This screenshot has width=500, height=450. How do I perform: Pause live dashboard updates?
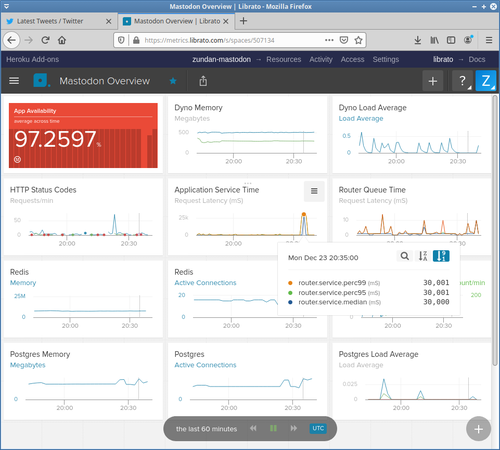pyautogui.click(x=273, y=428)
